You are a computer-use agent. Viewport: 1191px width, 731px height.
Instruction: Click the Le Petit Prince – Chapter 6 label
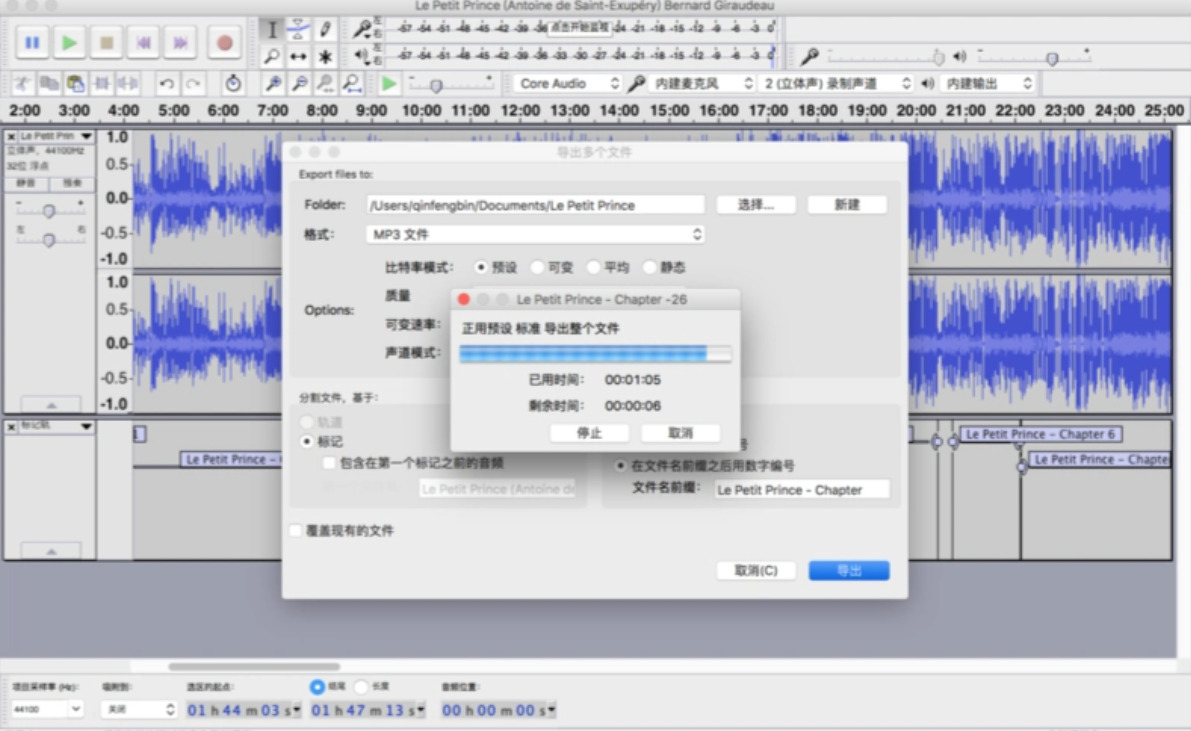click(x=1040, y=434)
